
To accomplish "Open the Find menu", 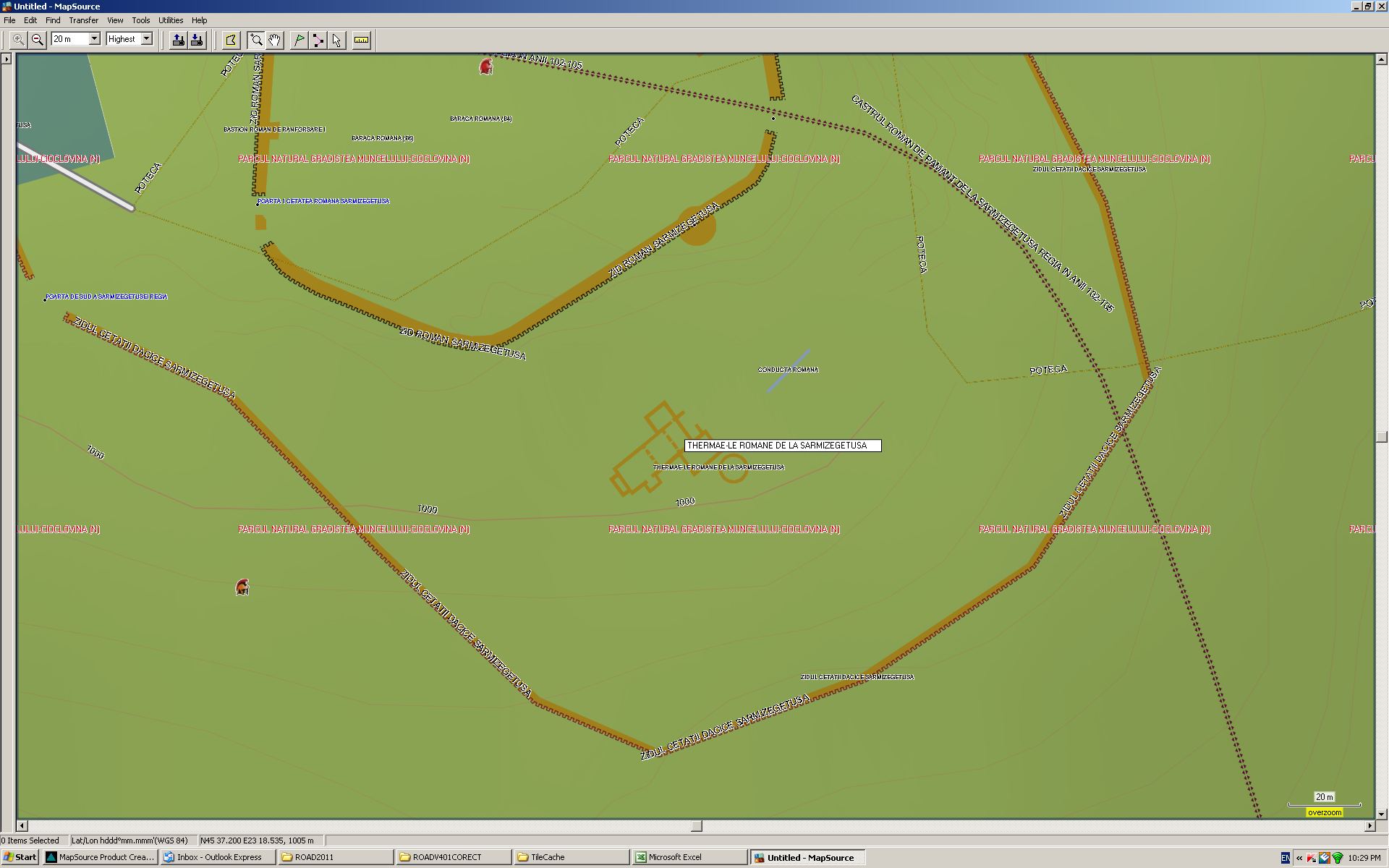I will [x=53, y=20].
